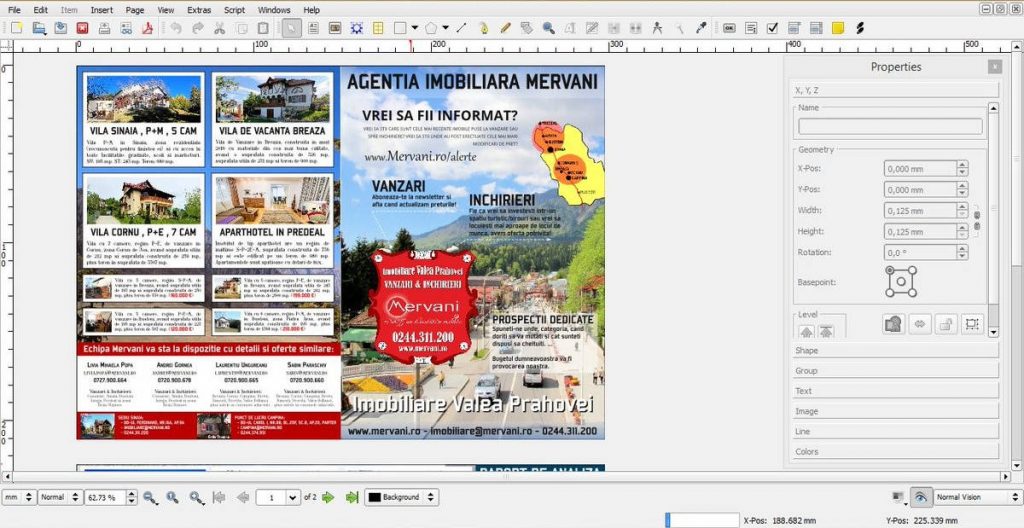This screenshot has height=528, width=1024.
Task: Open the Background layer dropdown
Action: [x=431, y=497]
